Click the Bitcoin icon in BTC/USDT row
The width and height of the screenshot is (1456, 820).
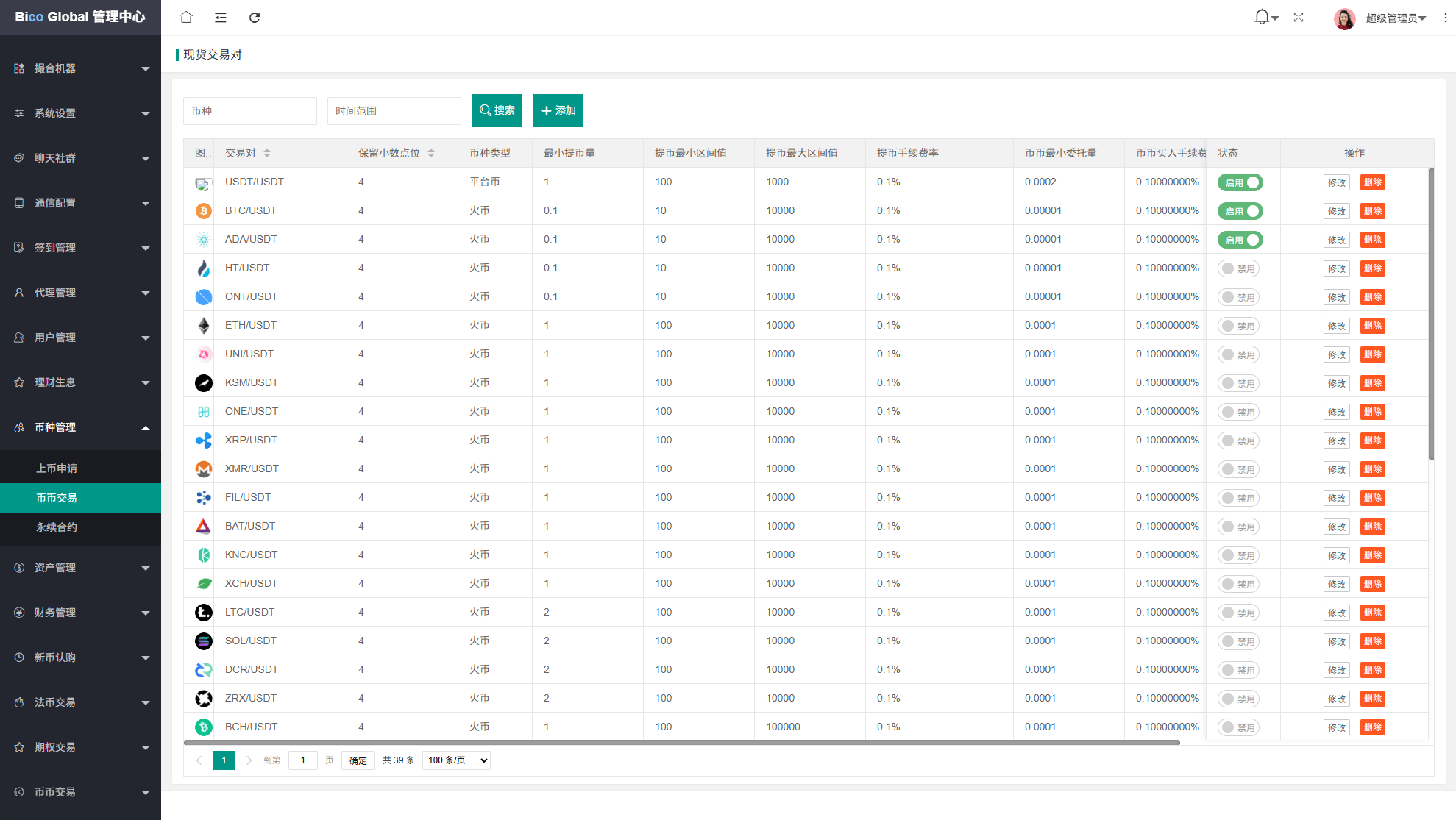point(204,211)
